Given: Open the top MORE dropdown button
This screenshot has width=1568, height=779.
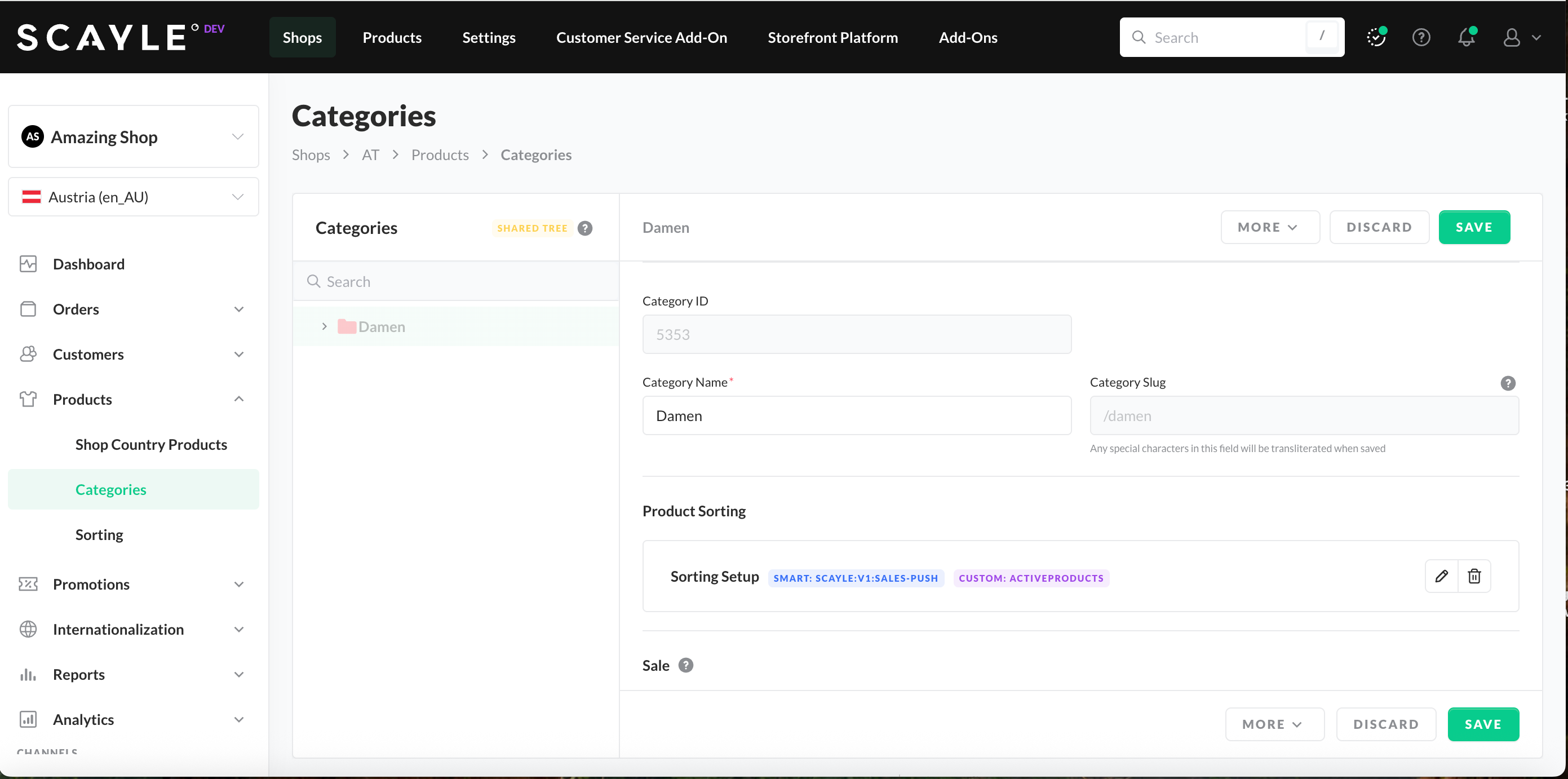Looking at the screenshot, I should 1269,228.
